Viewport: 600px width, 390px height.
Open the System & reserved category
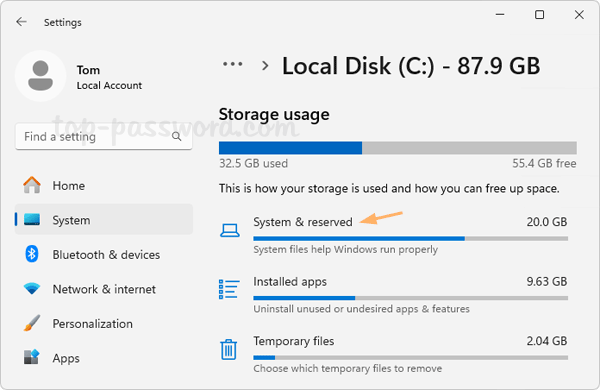point(394,234)
